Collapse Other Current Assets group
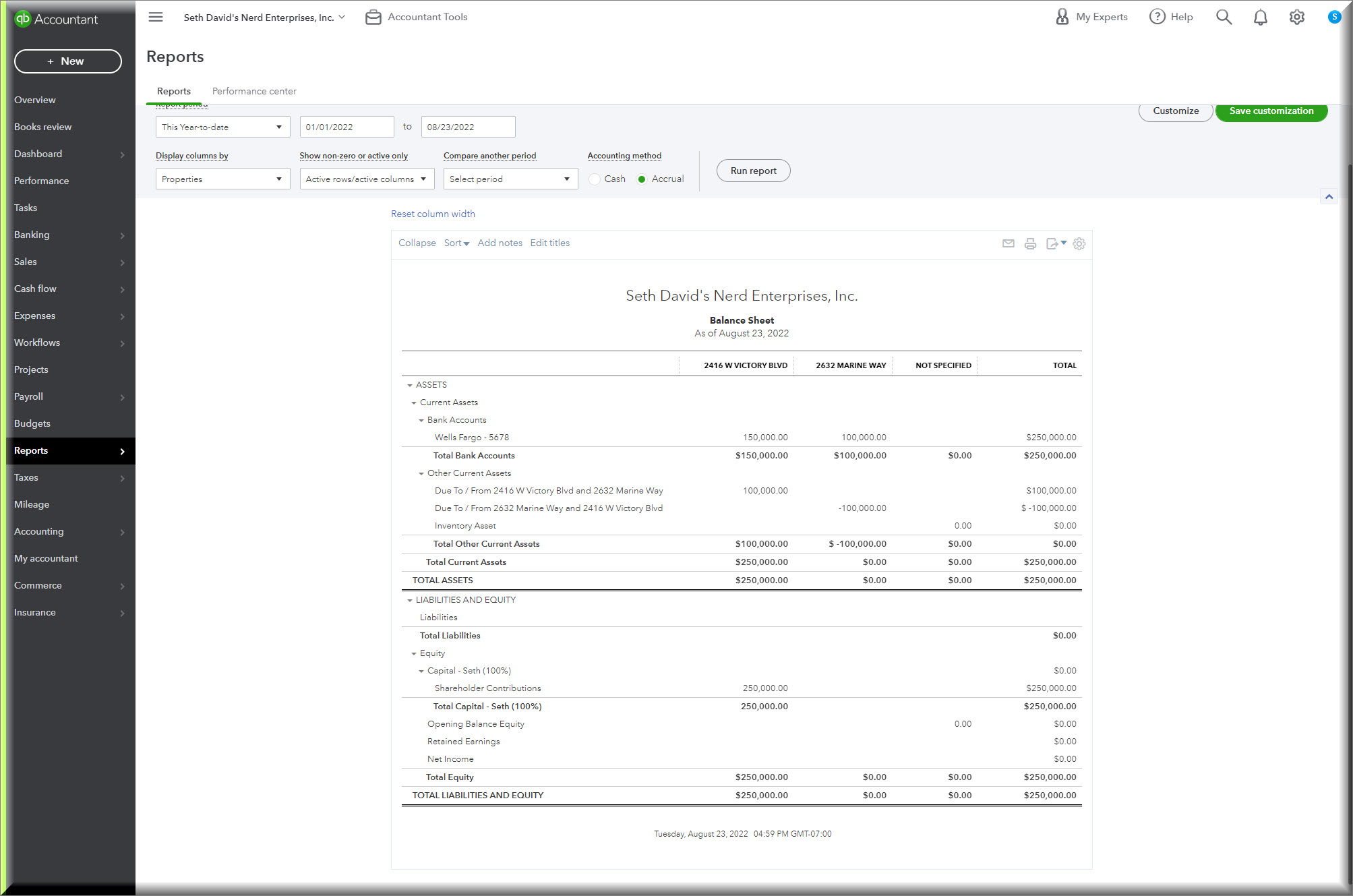This screenshot has width=1353, height=896. [x=421, y=473]
